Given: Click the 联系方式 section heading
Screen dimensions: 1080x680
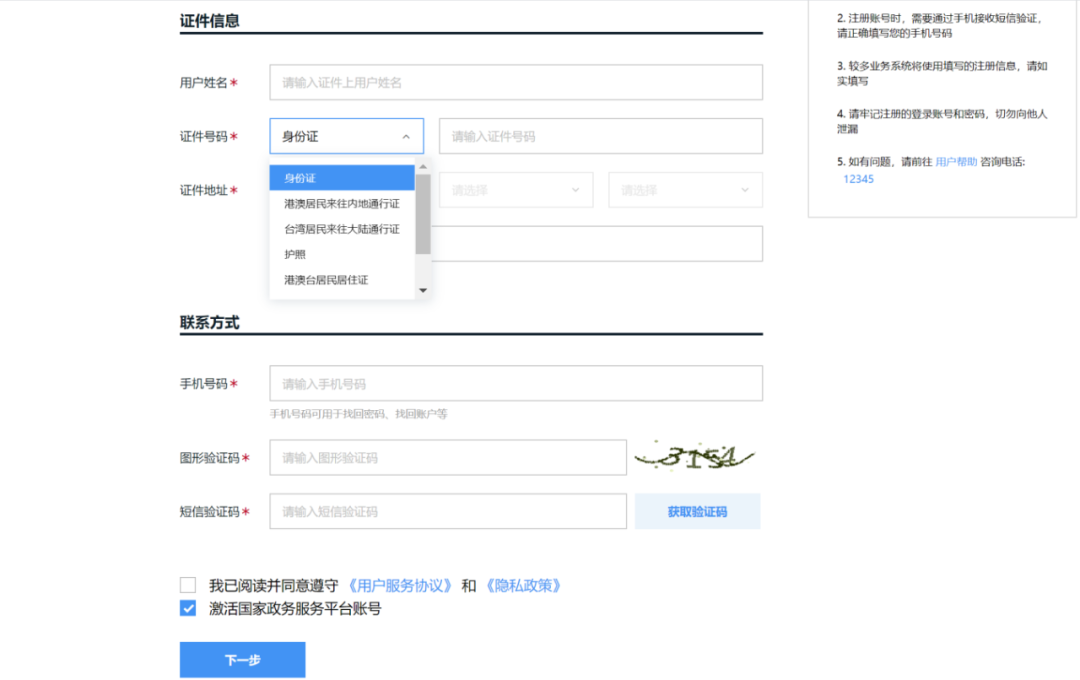Looking at the screenshot, I should 209,322.
